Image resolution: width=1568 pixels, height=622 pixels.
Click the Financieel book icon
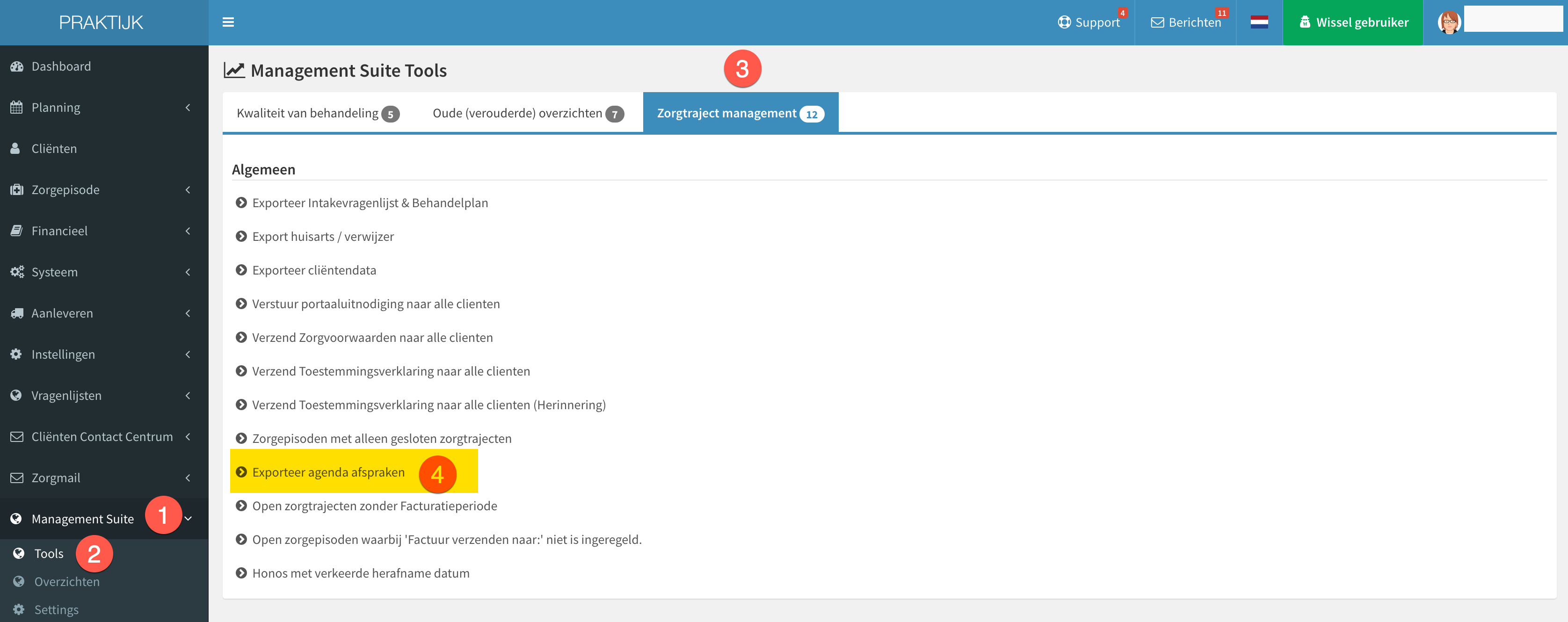(x=16, y=231)
